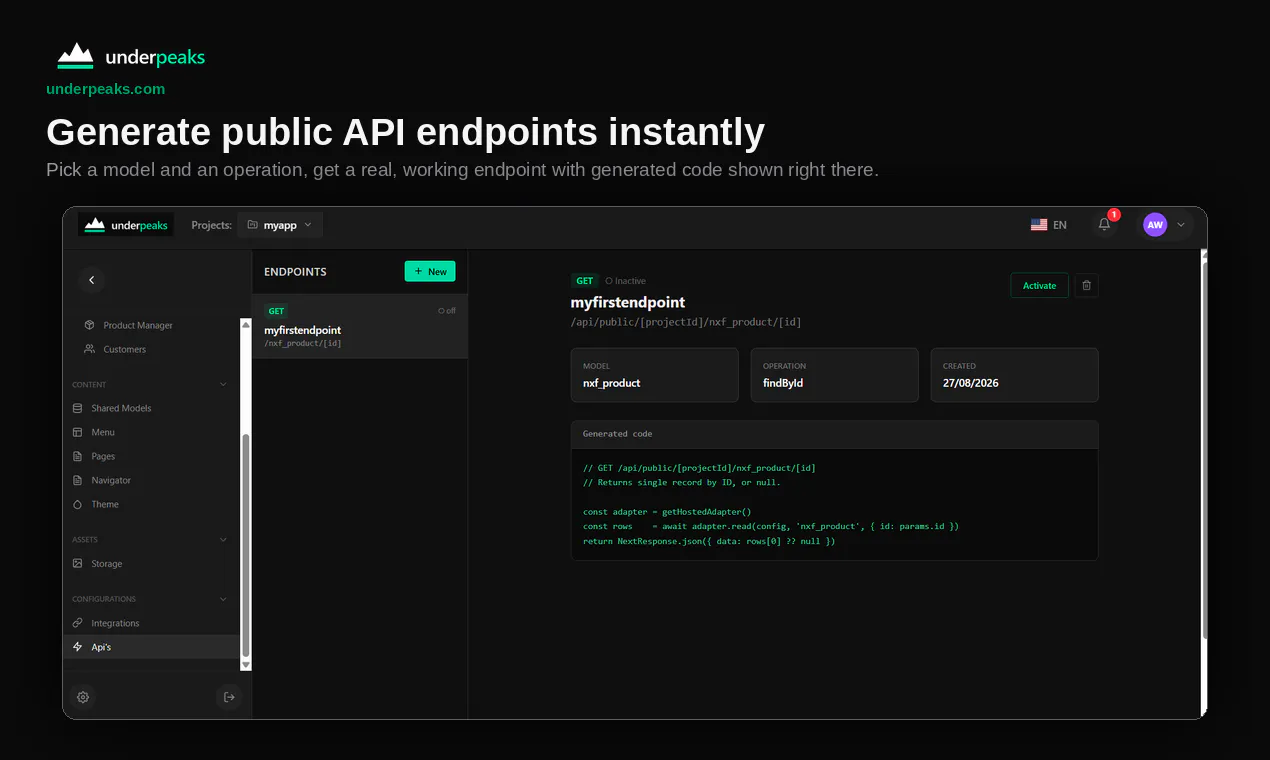The width and height of the screenshot is (1270, 760).
Task: Open the EN language selector
Action: (1049, 225)
